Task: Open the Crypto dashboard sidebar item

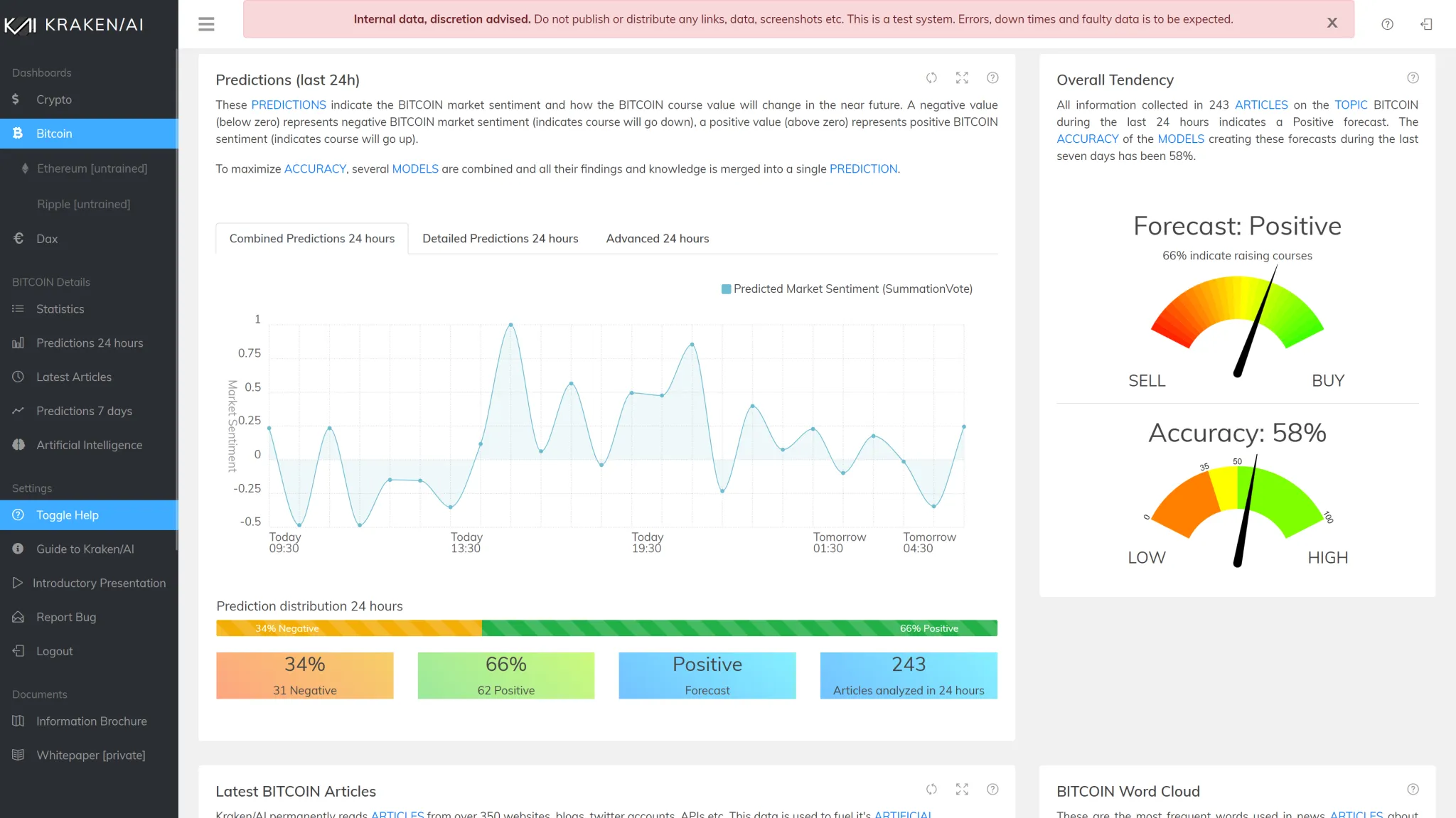Action: click(54, 99)
